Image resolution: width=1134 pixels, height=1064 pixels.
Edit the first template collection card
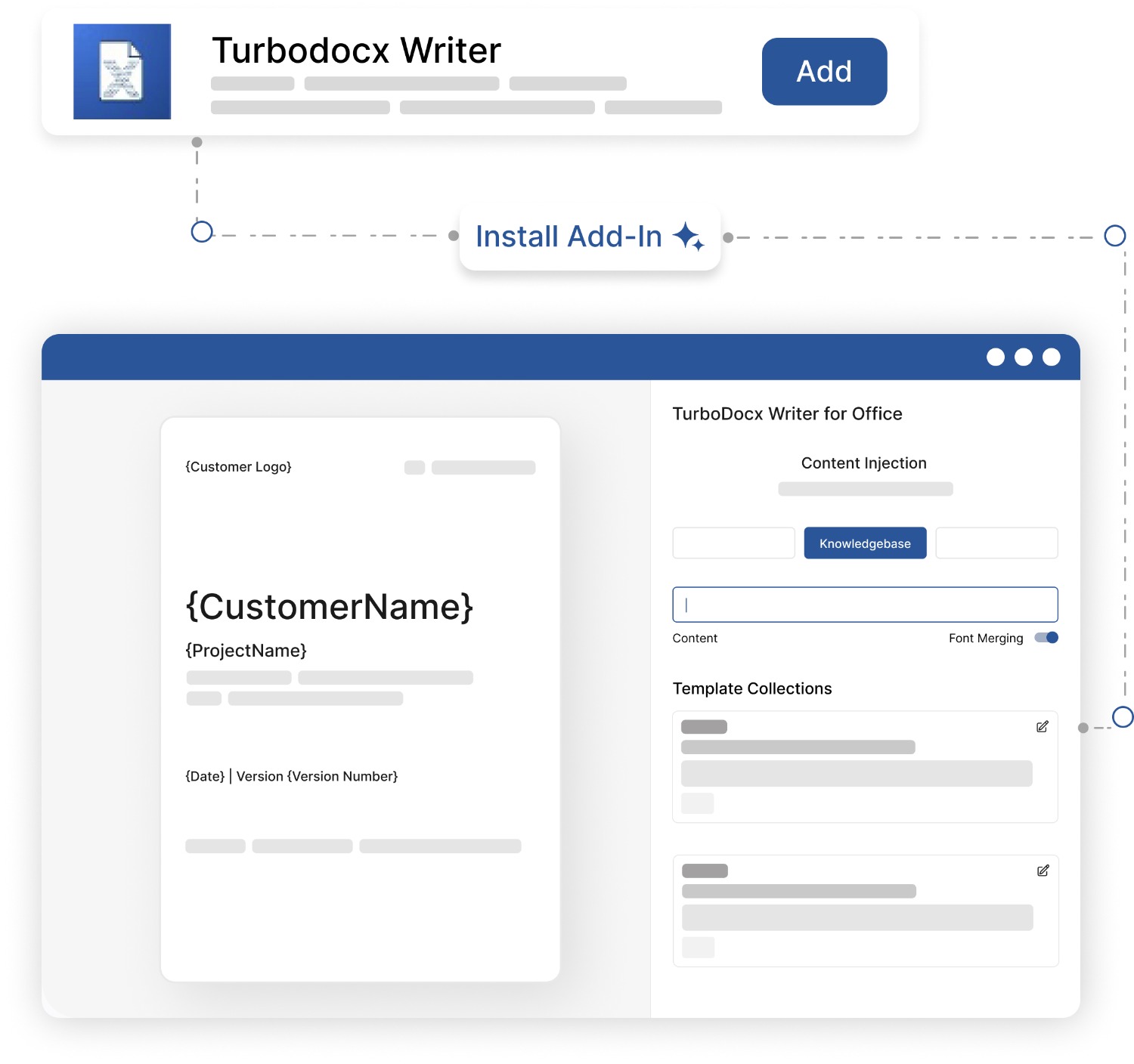[1043, 727]
